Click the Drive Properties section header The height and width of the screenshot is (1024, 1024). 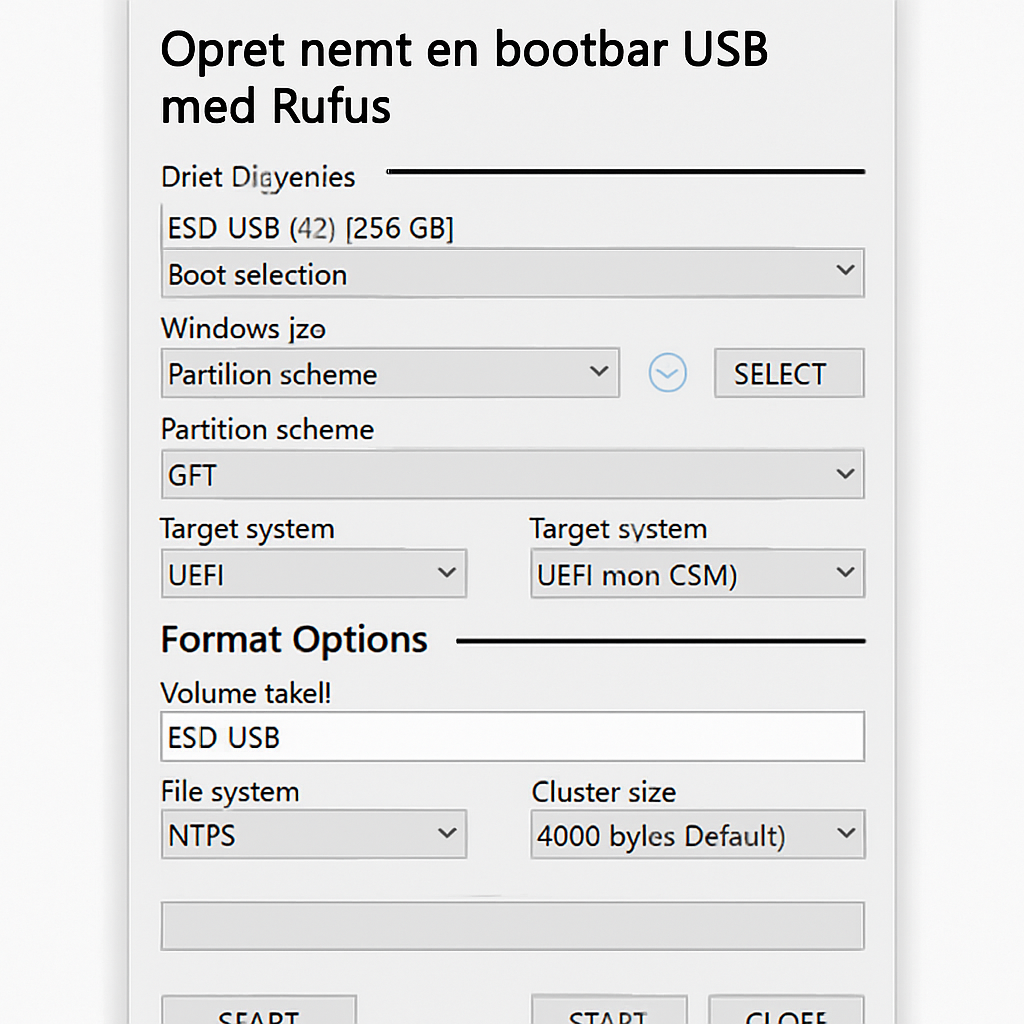pyautogui.click(x=258, y=177)
